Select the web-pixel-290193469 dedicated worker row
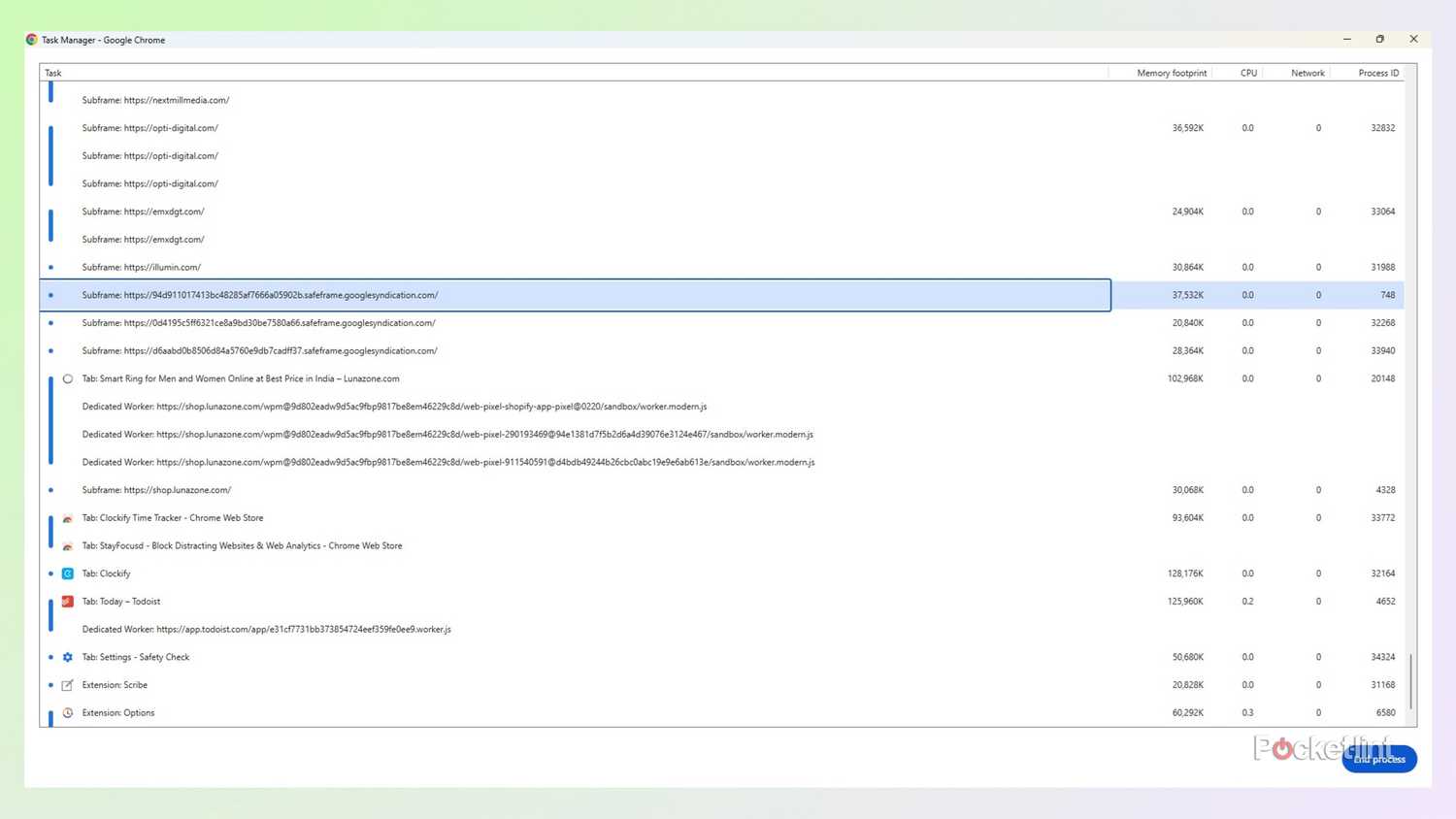The height and width of the screenshot is (819, 1456). tap(721, 435)
